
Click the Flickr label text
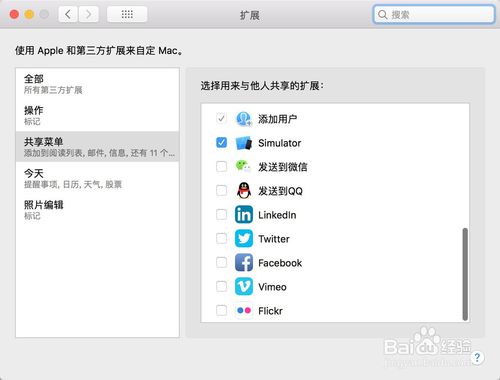click(x=270, y=311)
